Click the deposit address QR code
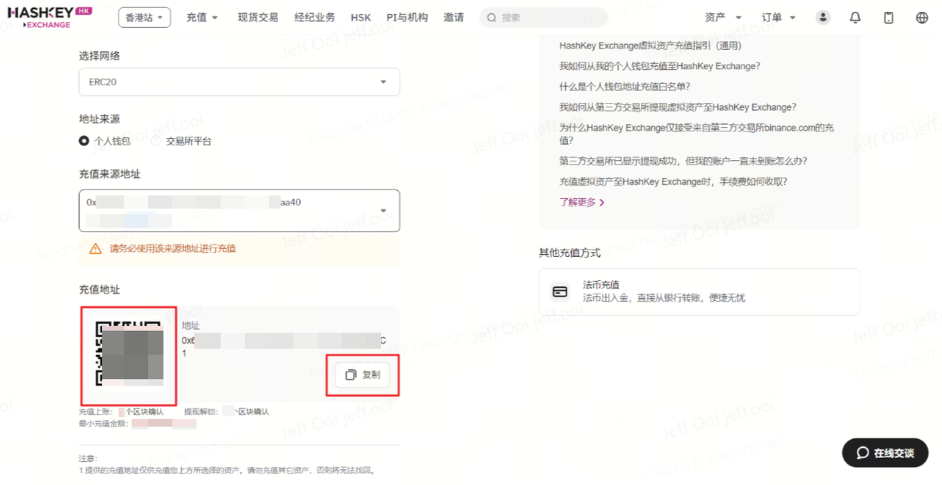Viewport: 942px width, 485px height. click(x=129, y=353)
